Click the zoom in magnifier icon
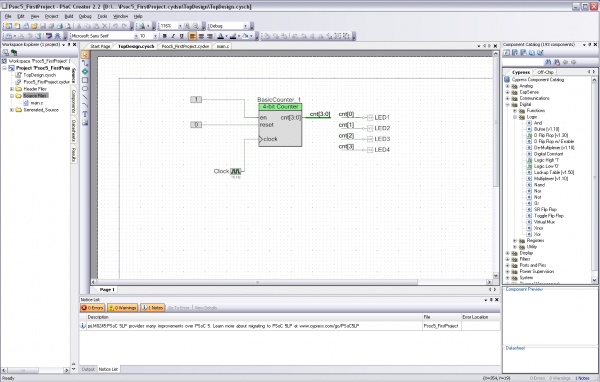 point(187,26)
